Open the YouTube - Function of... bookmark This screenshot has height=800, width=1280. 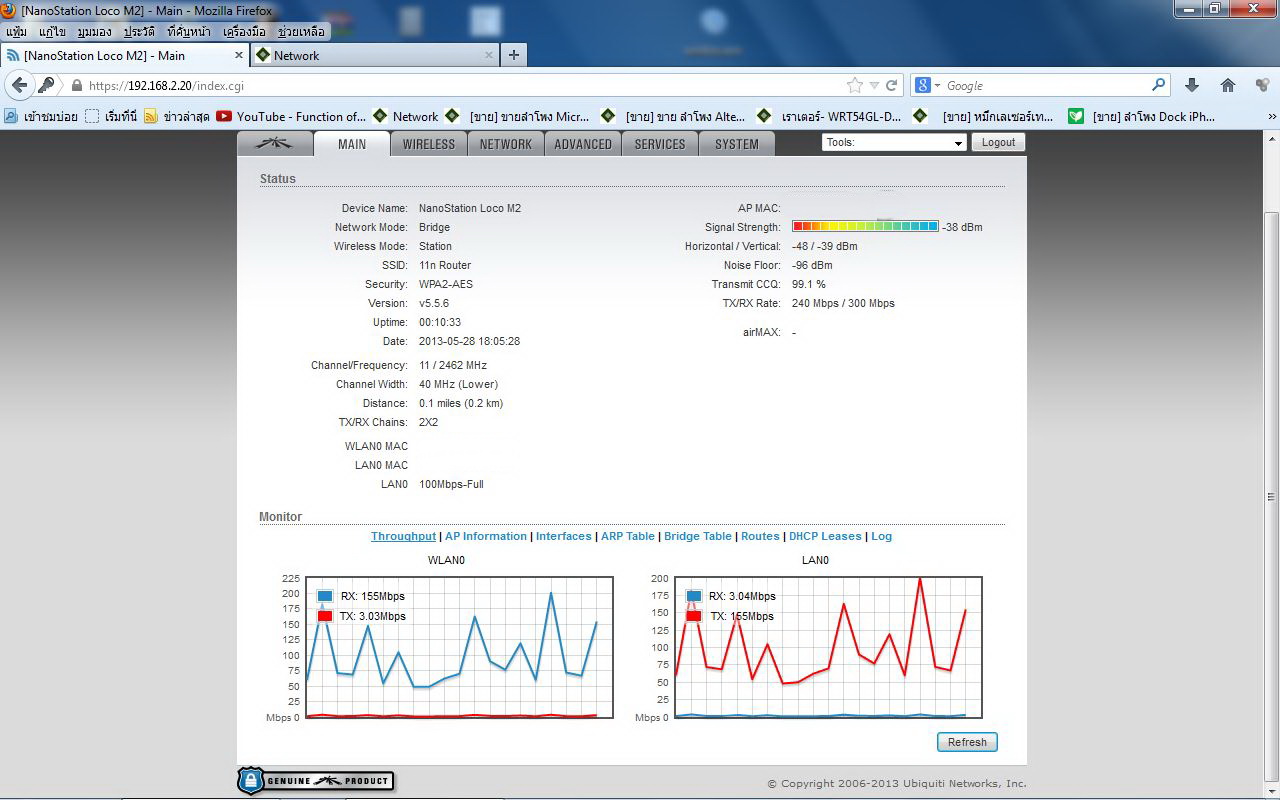point(291,116)
